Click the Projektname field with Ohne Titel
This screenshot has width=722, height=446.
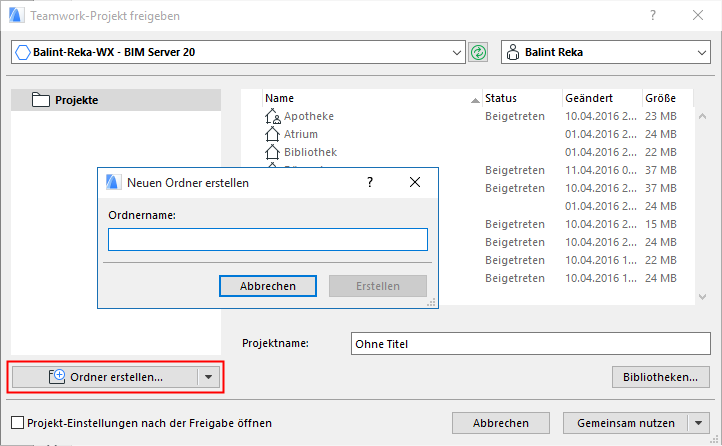[529, 344]
